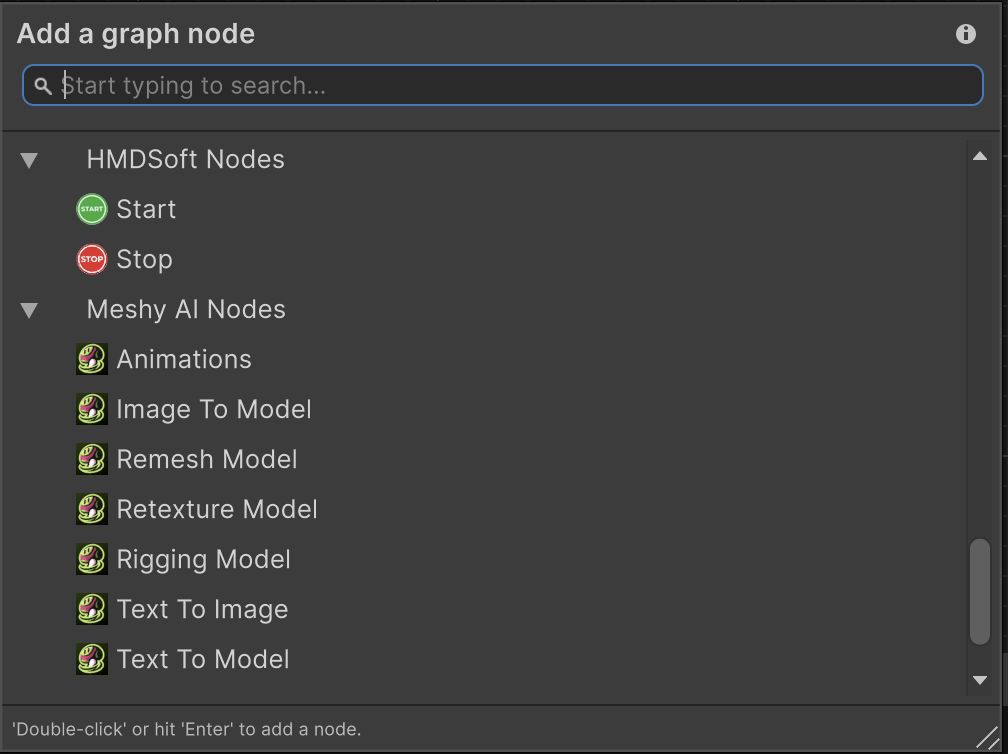
Task: Click the search magnifier icon
Action: 43,86
